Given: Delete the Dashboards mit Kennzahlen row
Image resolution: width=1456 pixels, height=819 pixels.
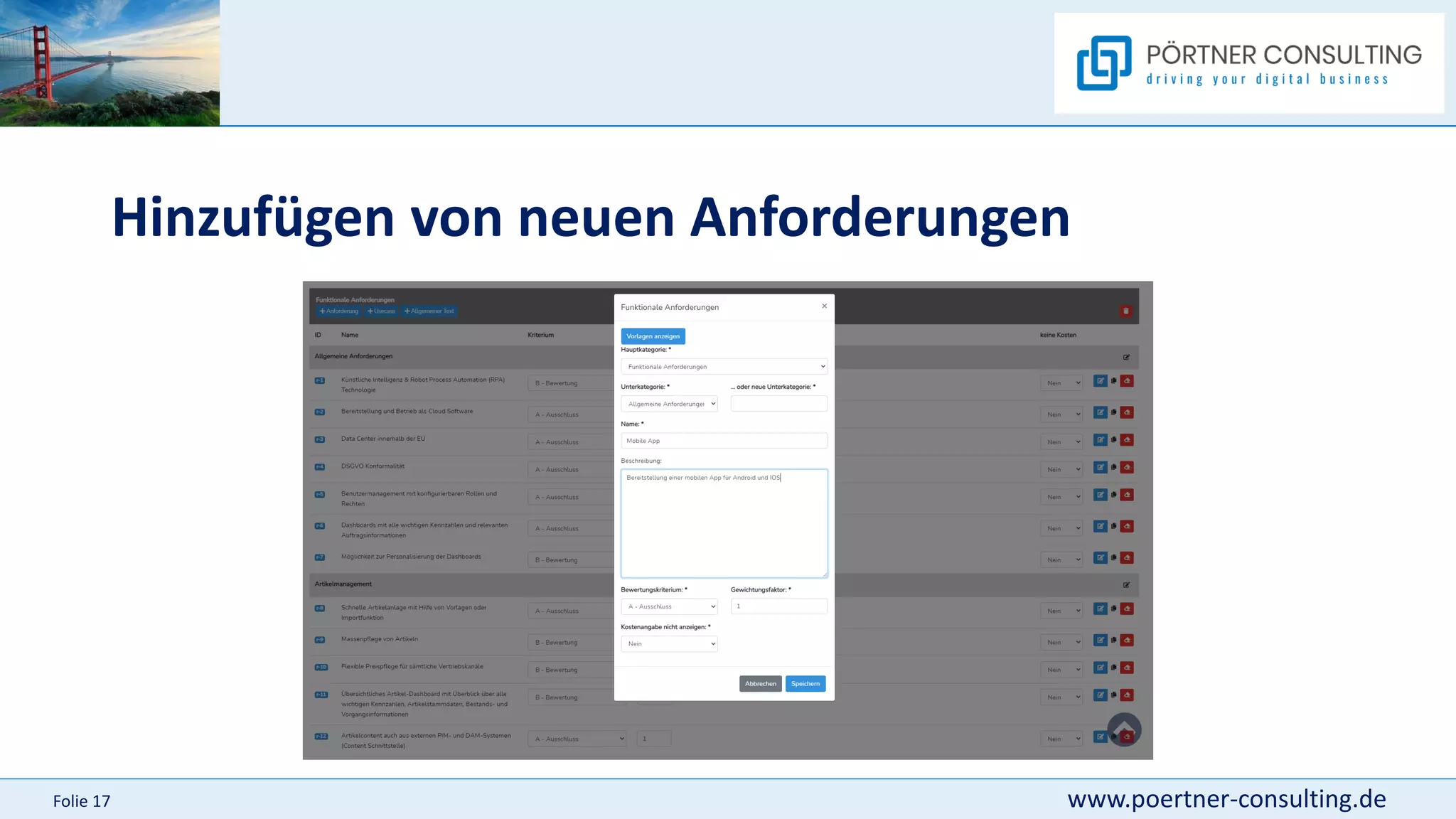Looking at the screenshot, I should click(x=1127, y=527).
